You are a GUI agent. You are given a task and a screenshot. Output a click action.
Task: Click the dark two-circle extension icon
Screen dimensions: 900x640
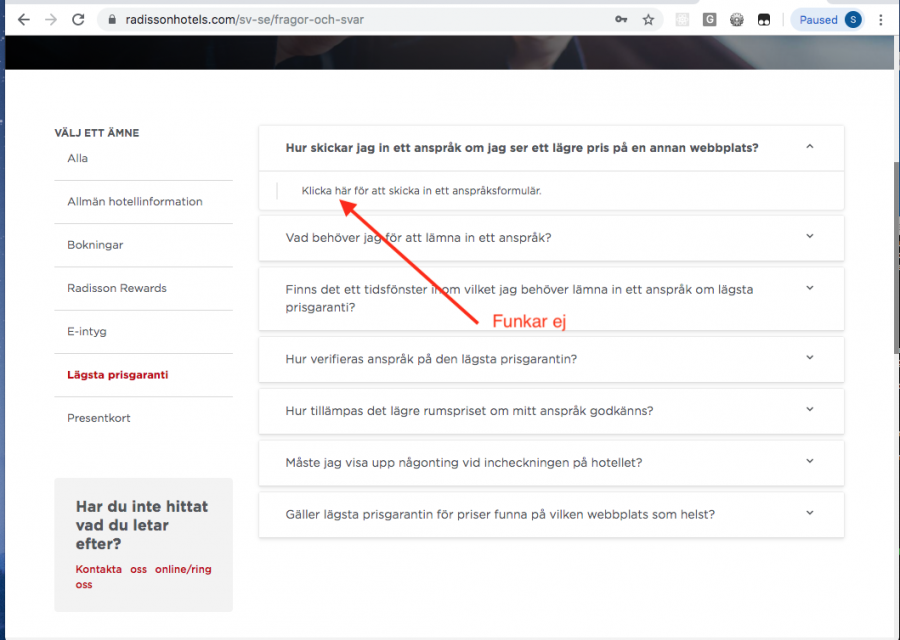coord(763,19)
